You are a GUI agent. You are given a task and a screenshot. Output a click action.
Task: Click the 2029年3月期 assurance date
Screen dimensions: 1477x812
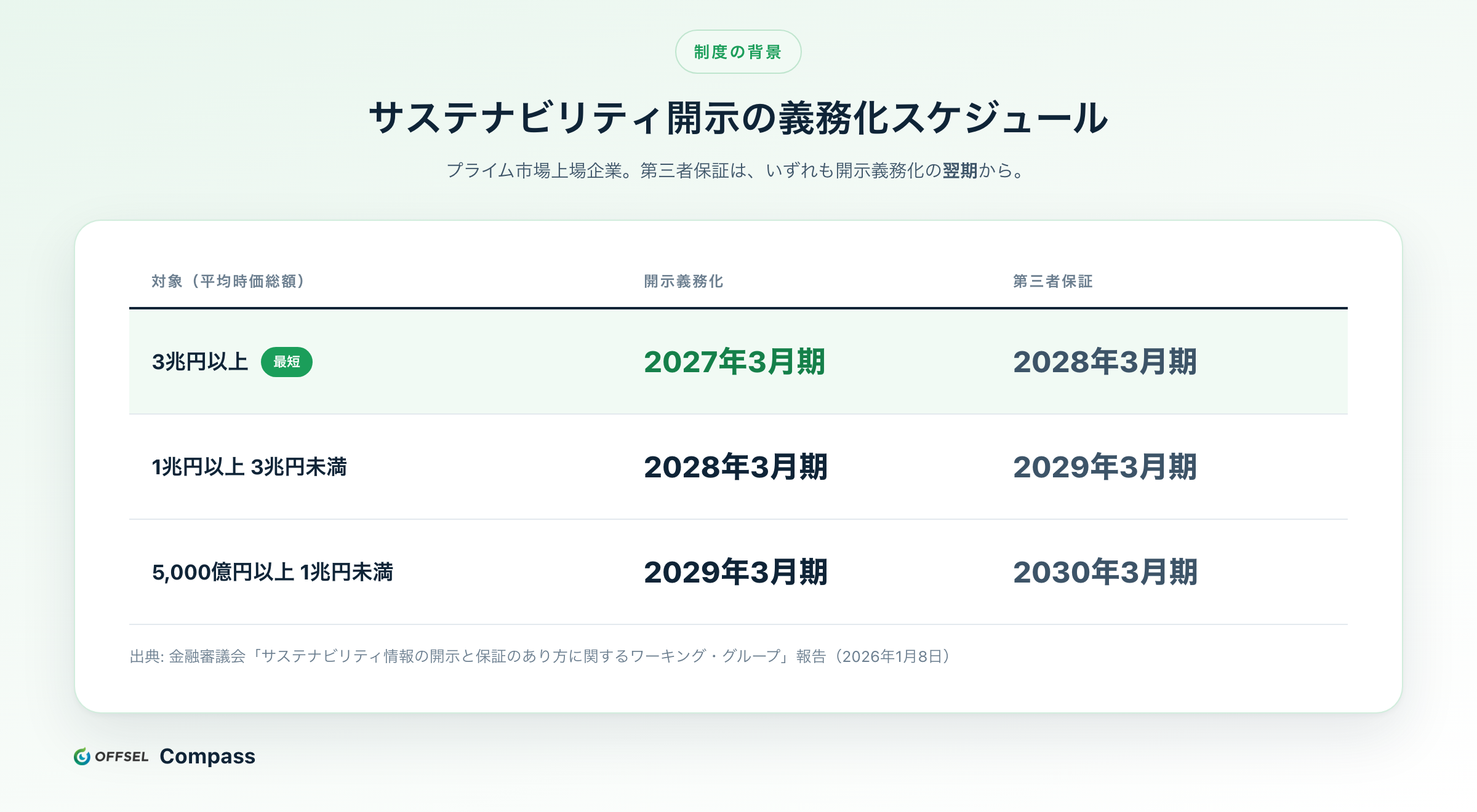[1105, 467]
